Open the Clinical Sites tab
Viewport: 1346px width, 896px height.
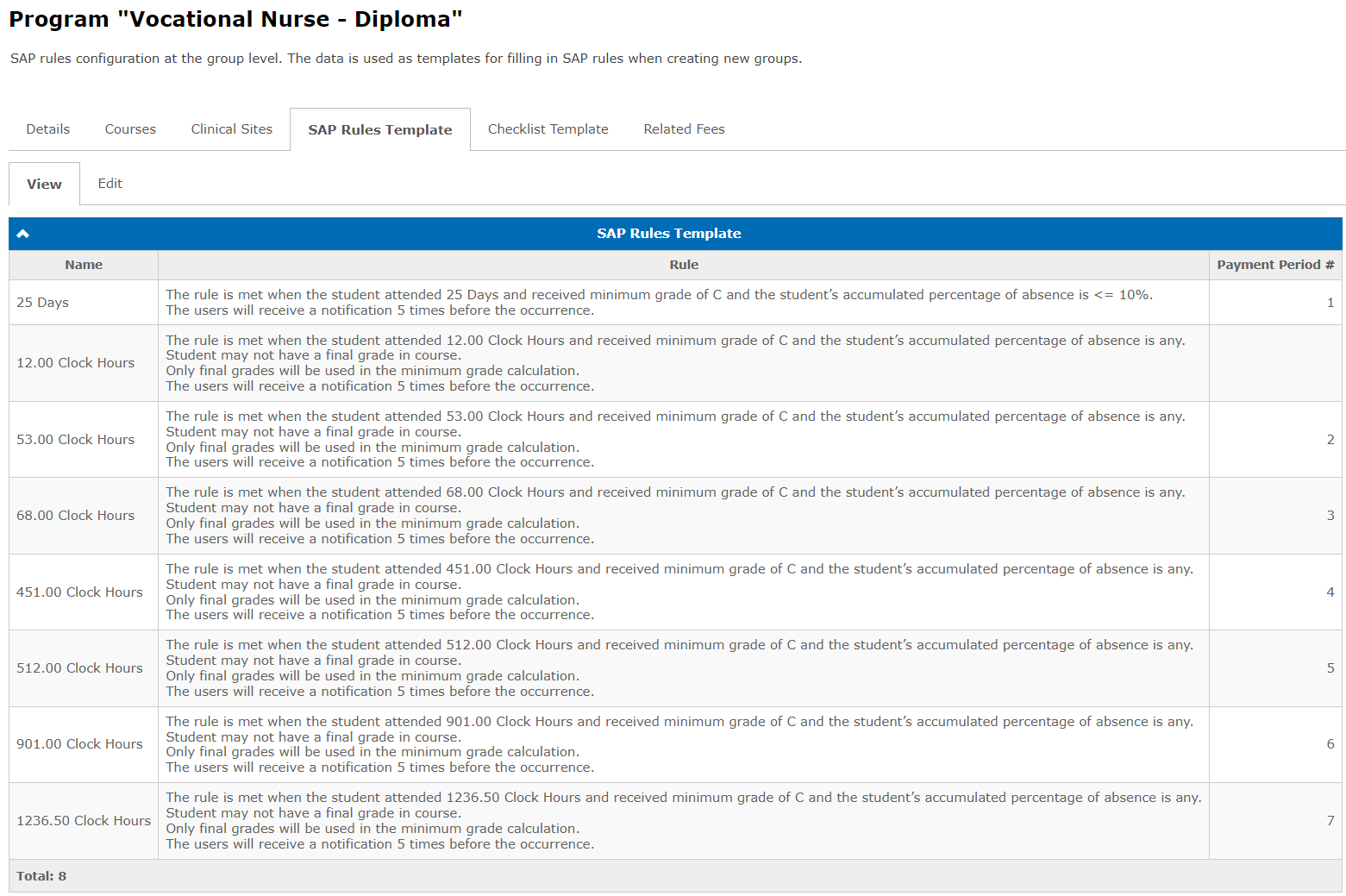(231, 129)
